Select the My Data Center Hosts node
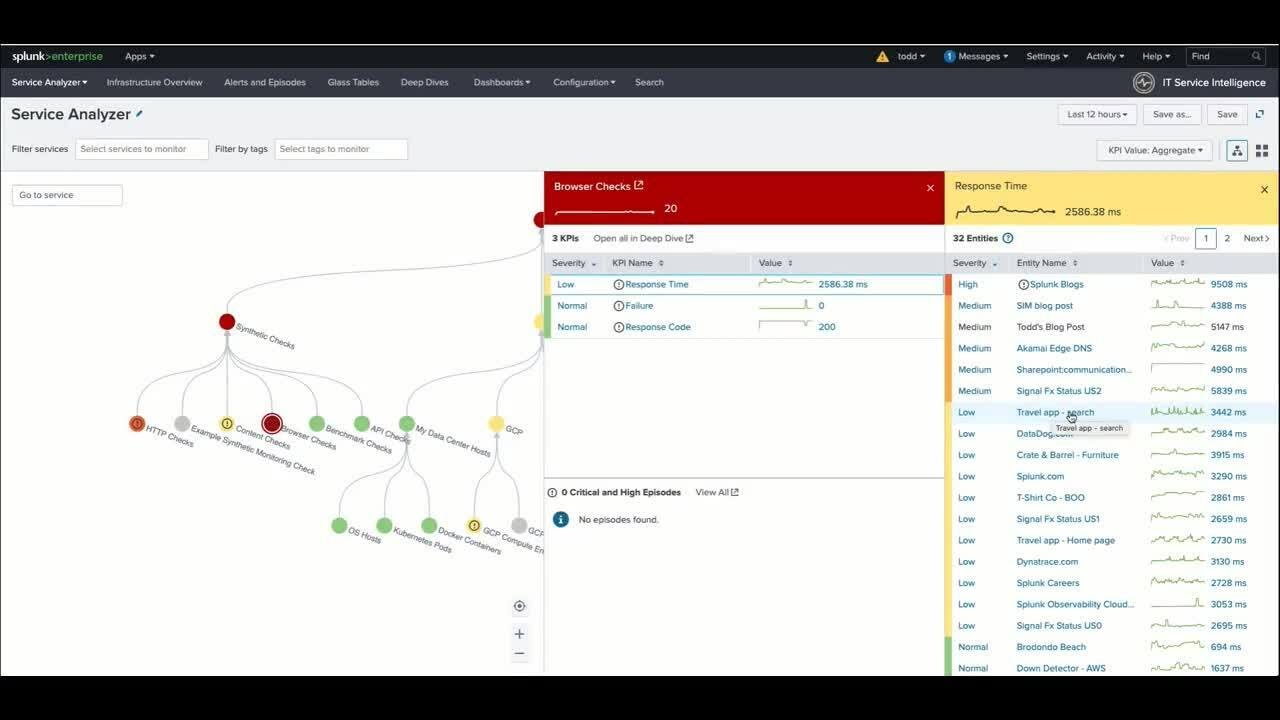The image size is (1280, 720). click(x=407, y=424)
